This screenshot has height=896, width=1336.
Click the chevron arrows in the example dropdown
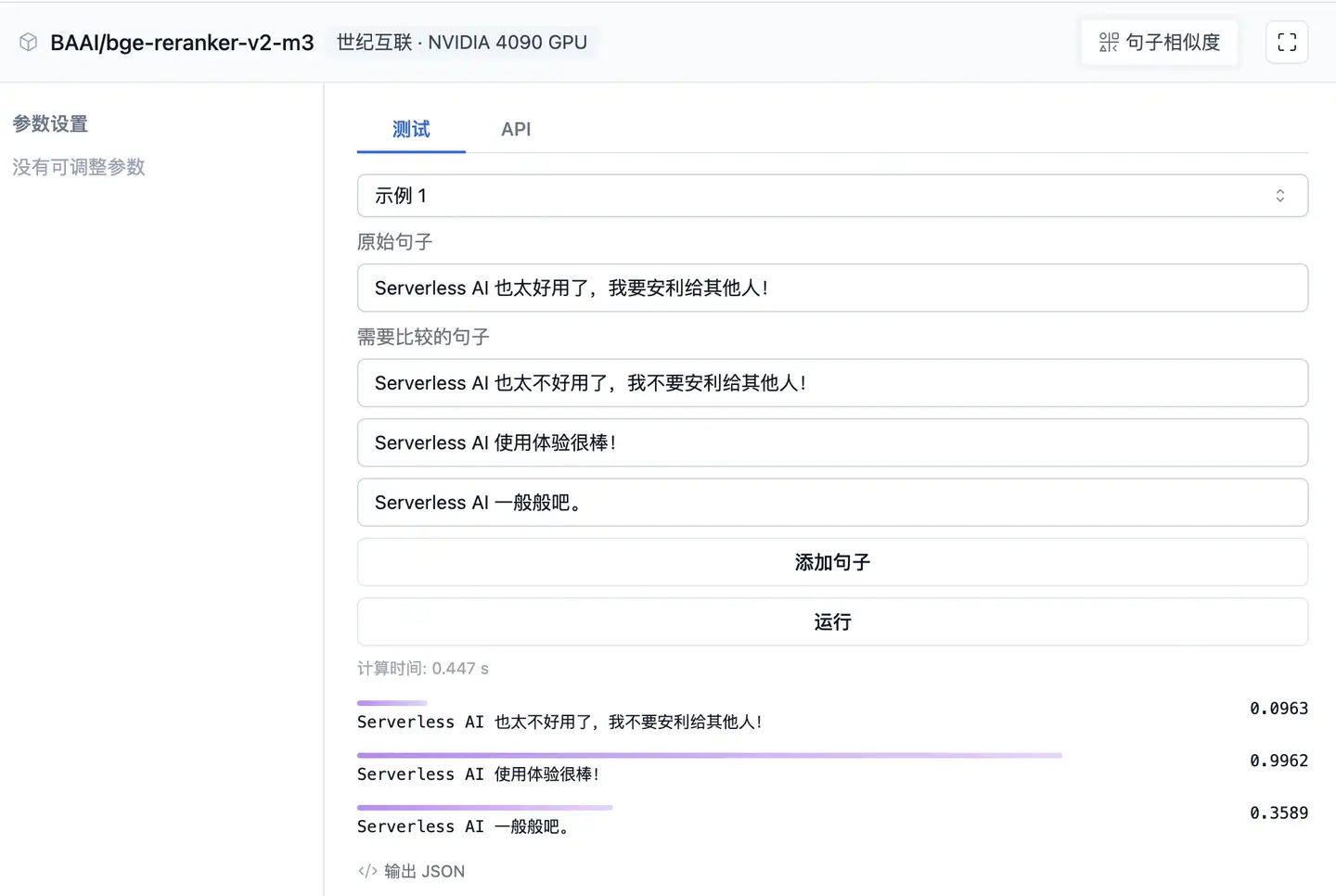(x=1280, y=196)
